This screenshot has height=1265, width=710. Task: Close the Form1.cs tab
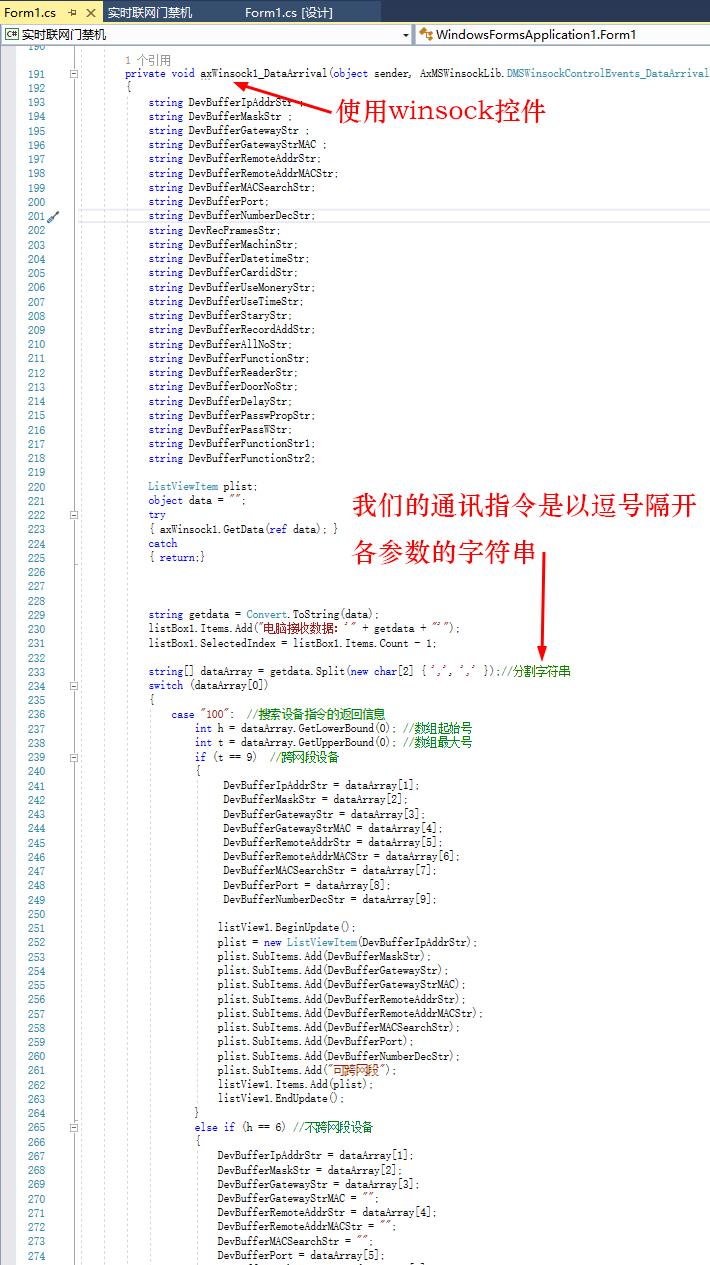click(x=91, y=13)
